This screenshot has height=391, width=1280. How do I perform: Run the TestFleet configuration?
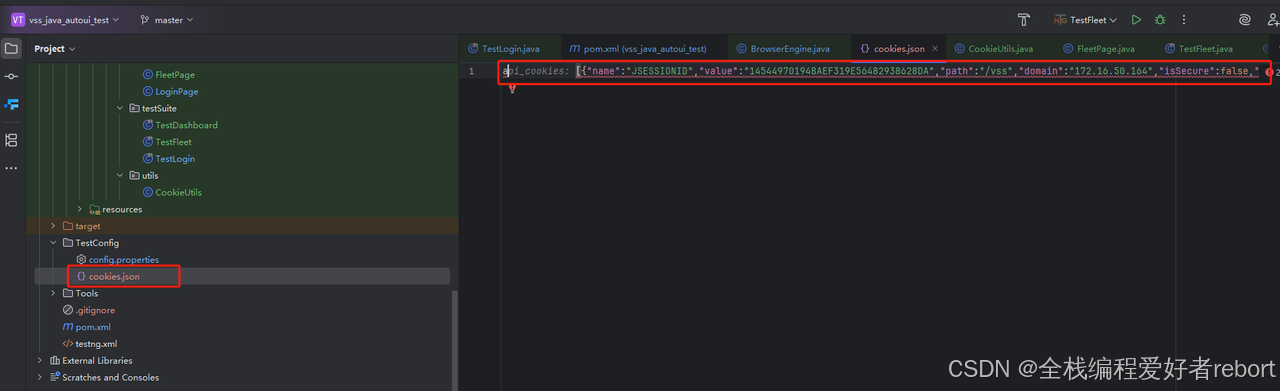coord(1136,19)
